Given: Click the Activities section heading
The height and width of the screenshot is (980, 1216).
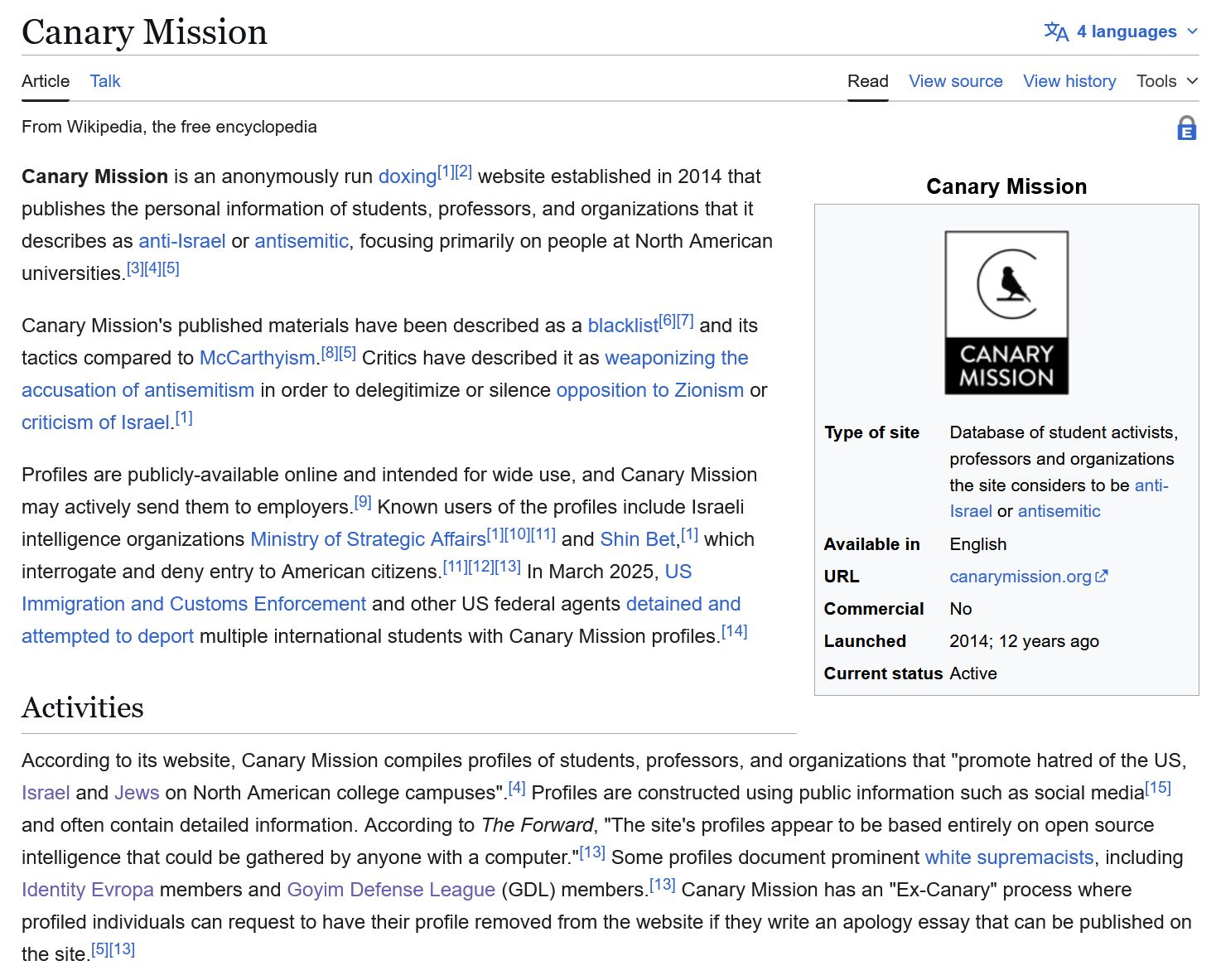Looking at the screenshot, I should (83, 707).
